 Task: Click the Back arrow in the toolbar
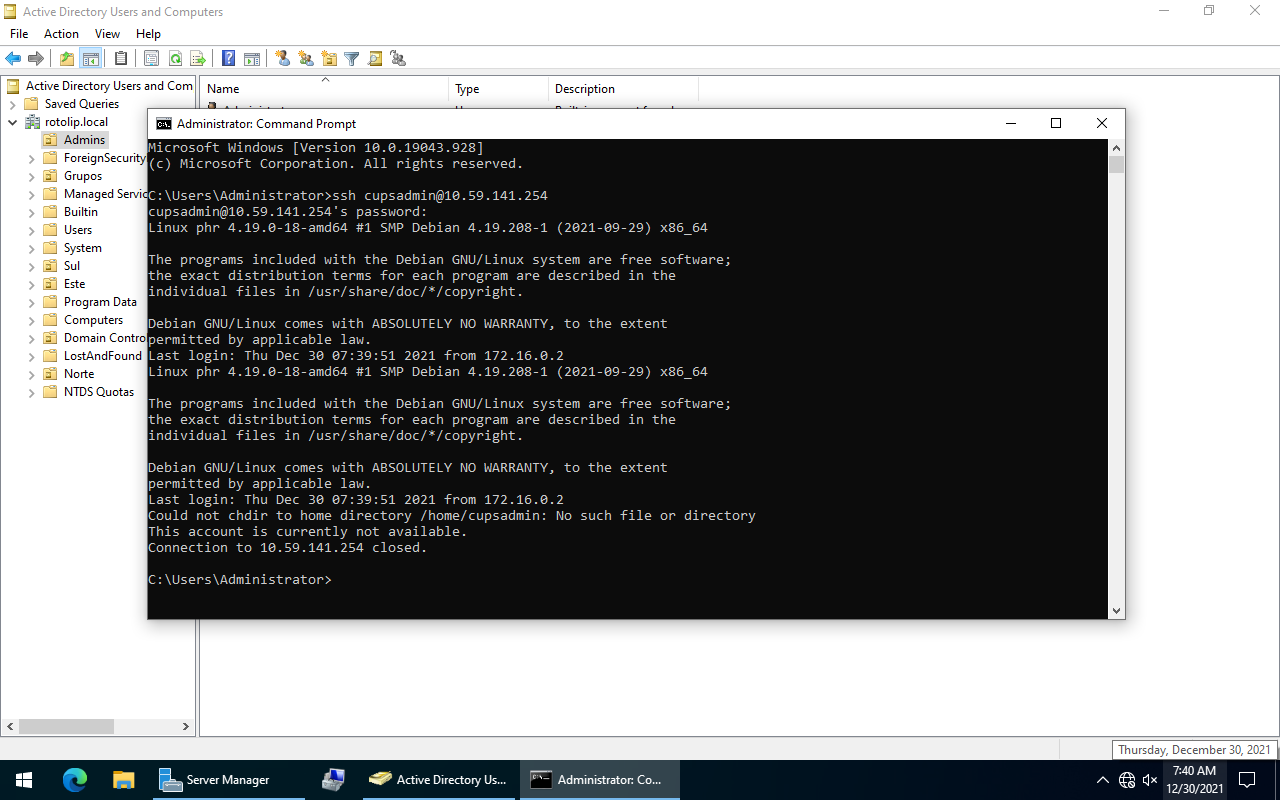13,59
